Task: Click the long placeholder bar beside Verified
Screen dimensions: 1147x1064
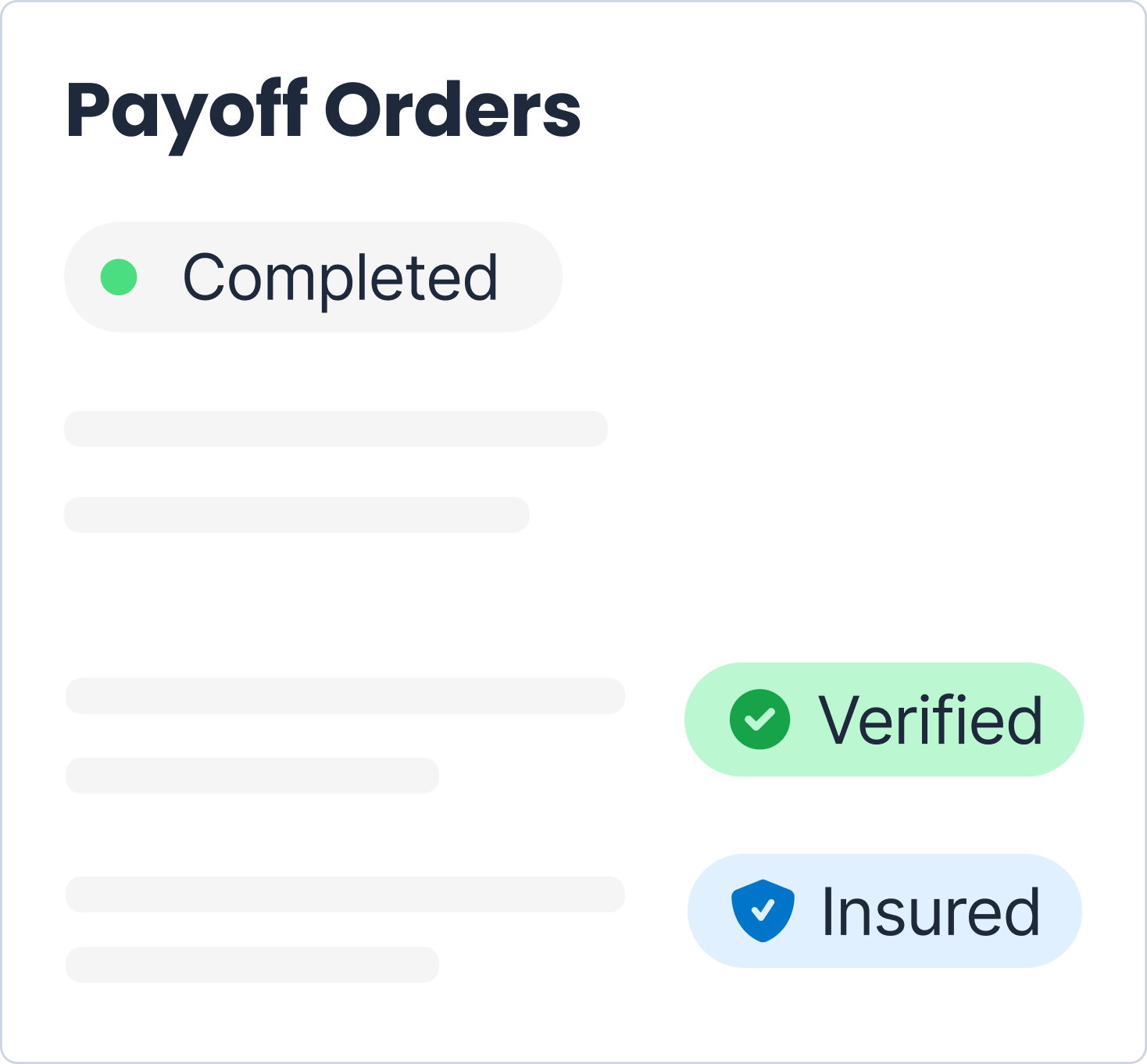Action: point(345,696)
